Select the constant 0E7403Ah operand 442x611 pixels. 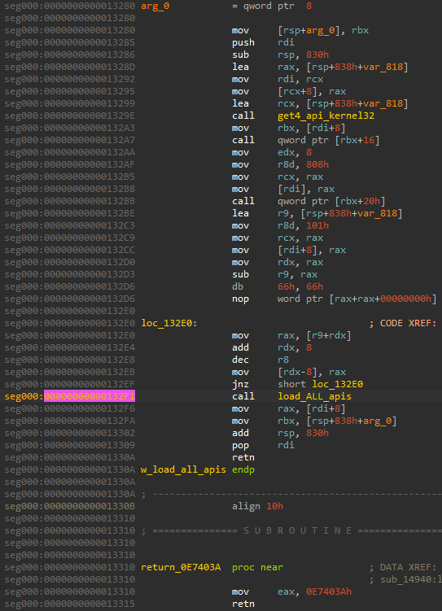point(329,592)
